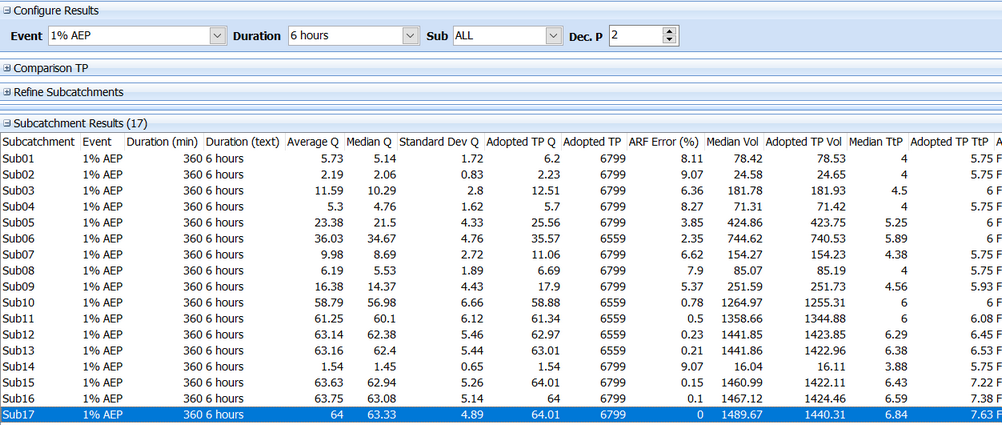Decrease decimal places with down arrow
Image resolution: width=1002 pixels, height=425 pixels.
click(669, 40)
